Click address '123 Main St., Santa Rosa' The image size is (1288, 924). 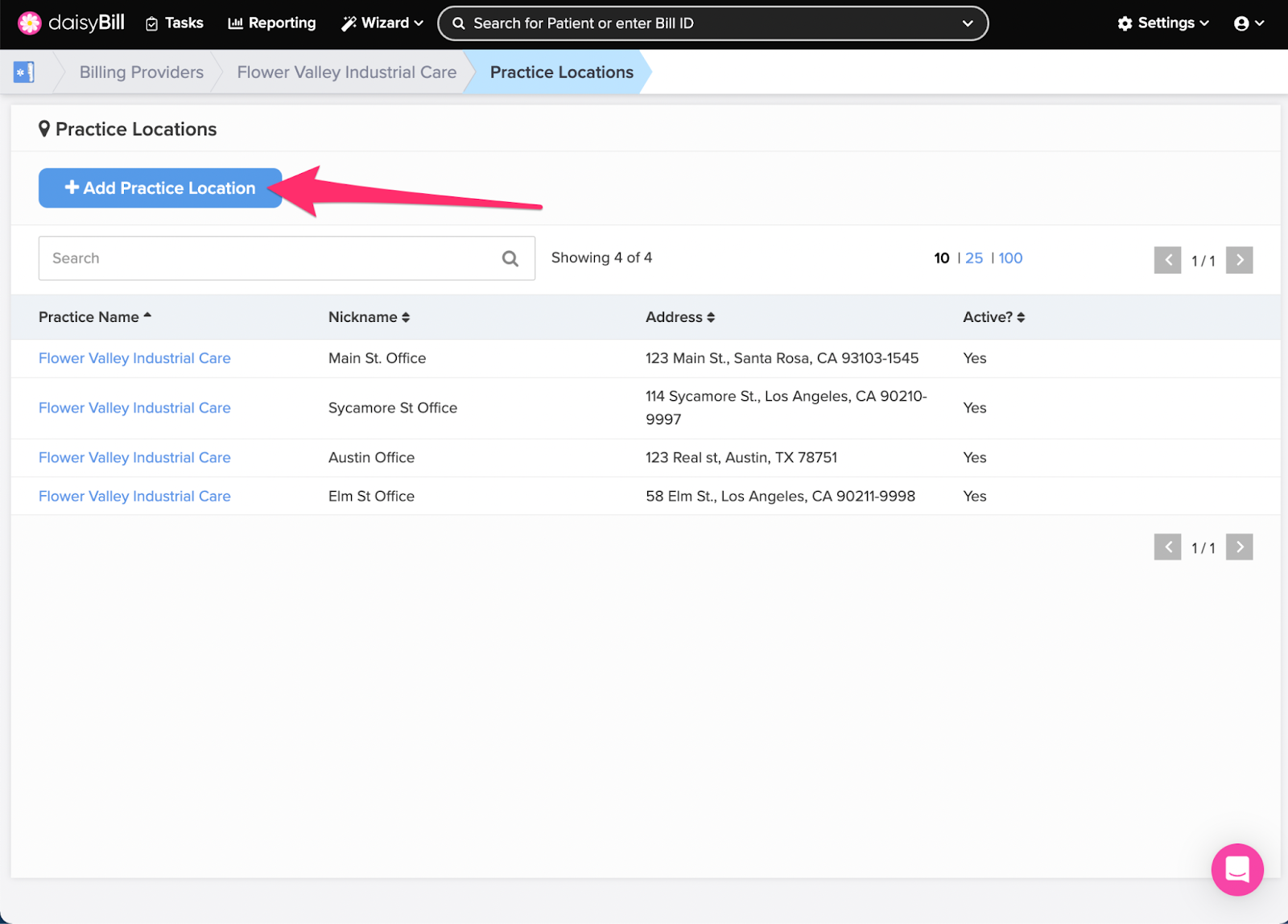pos(782,358)
